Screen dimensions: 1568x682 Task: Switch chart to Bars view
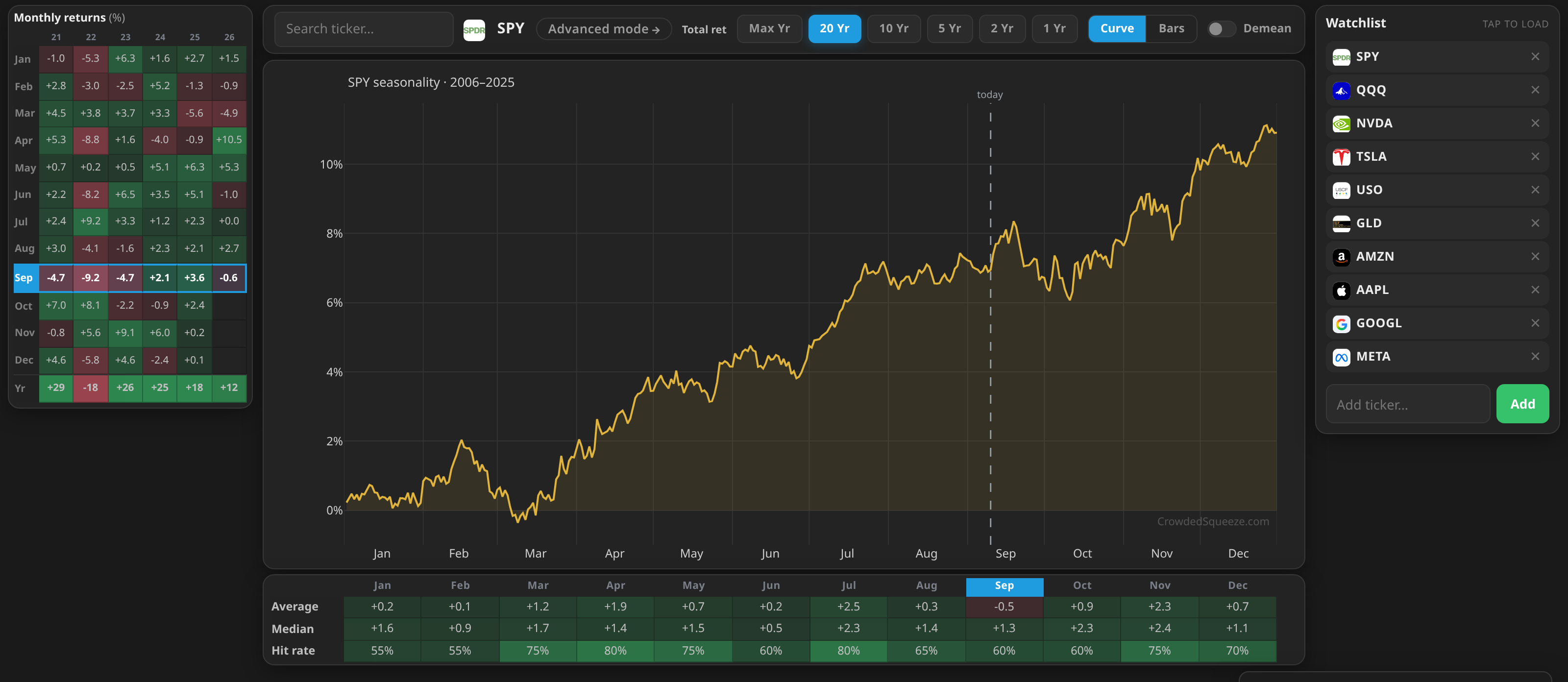point(1171,28)
